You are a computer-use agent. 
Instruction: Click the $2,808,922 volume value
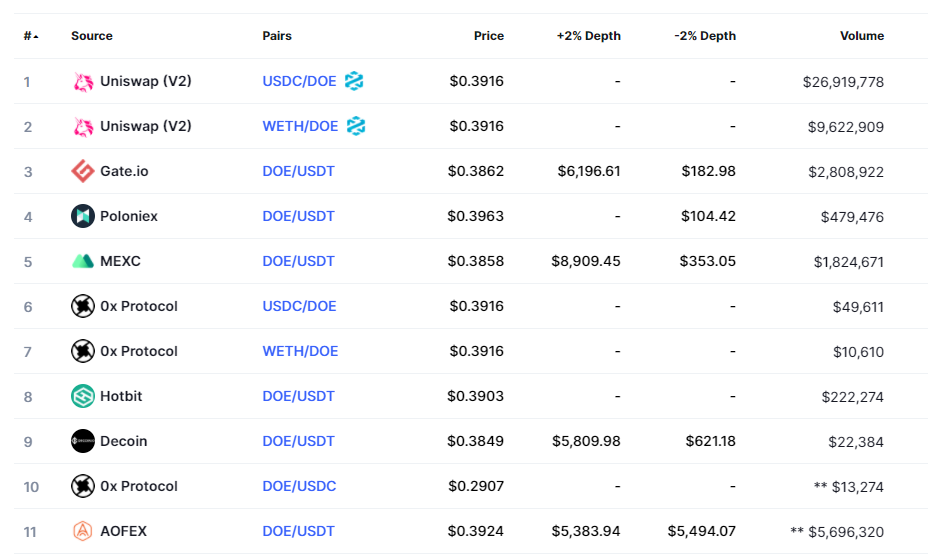(x=846, y=172)
